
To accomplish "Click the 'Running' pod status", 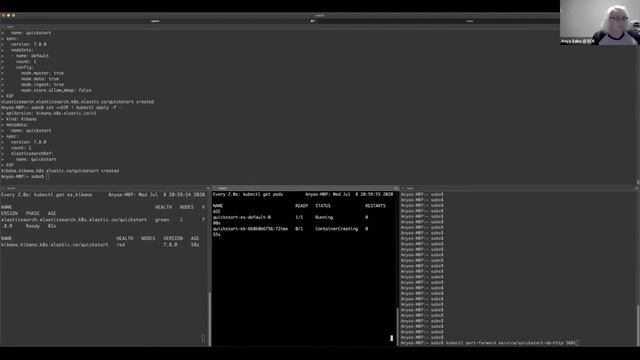I will coord(324,217).
